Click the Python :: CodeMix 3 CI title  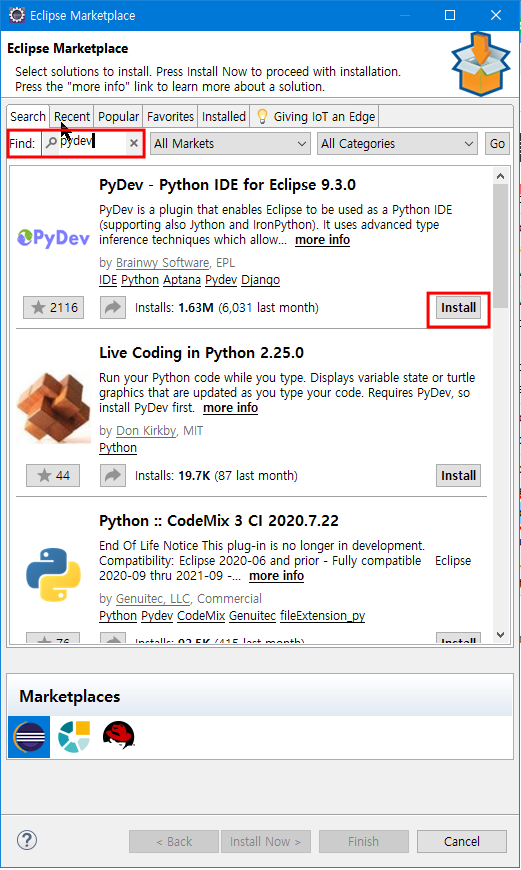click(x=219, y=521)
